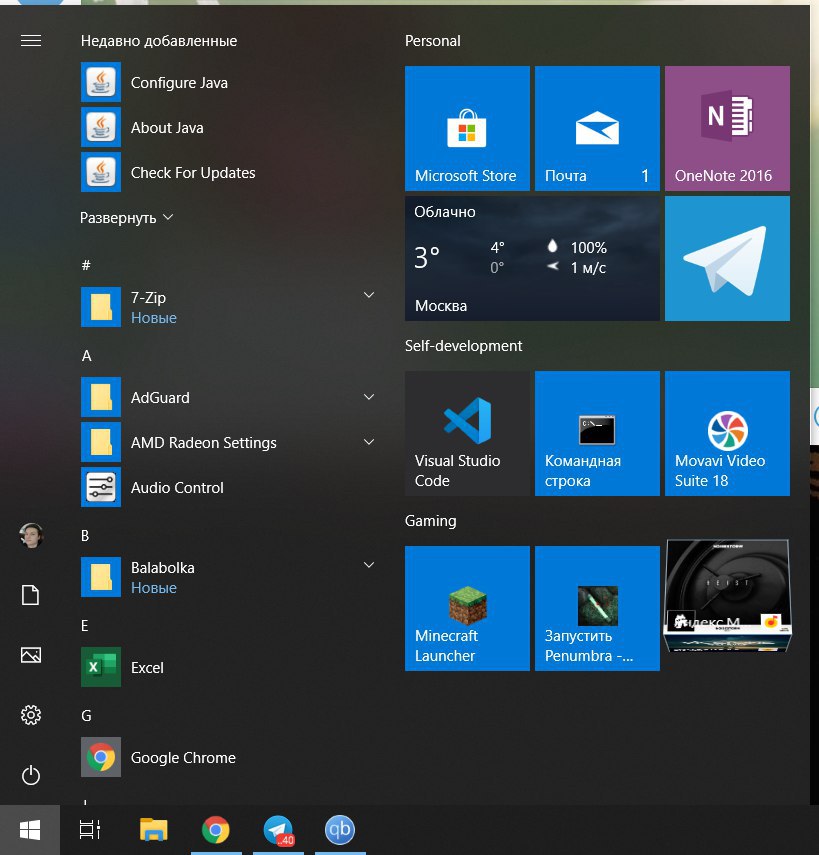
Task: Click the Power button icon
Action: pos(31,775)
